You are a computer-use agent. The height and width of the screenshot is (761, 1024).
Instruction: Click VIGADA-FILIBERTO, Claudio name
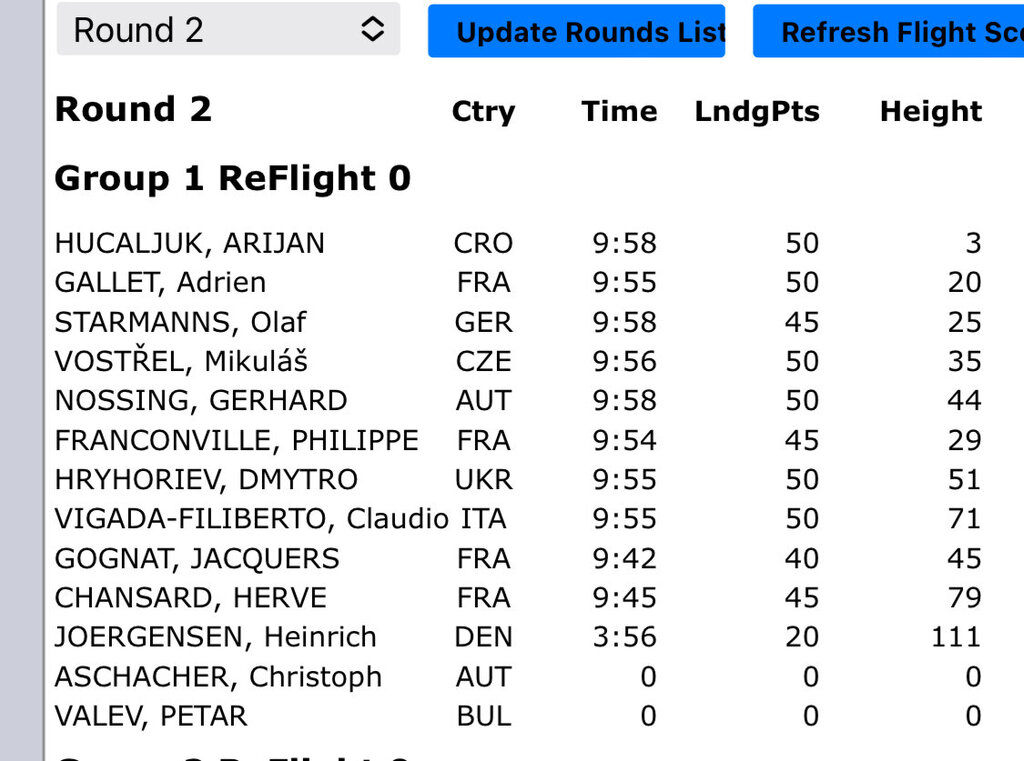tap(251, 519)
